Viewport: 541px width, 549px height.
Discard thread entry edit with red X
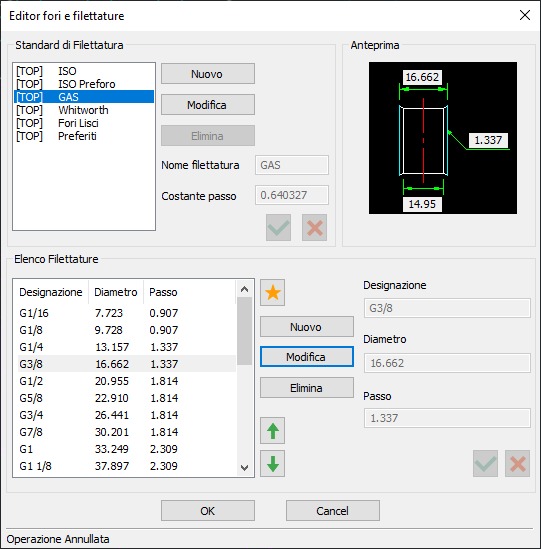pyautogui.click(x=518, y=464)
